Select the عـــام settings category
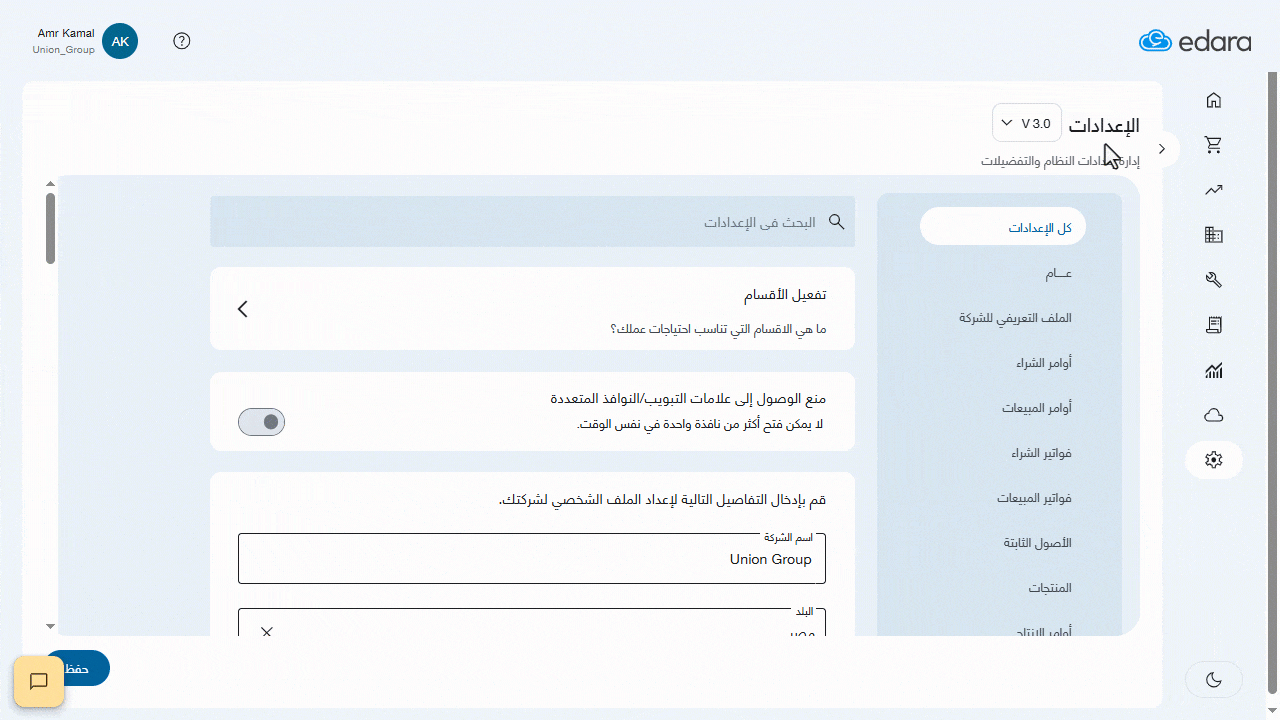 (1058, 273)
